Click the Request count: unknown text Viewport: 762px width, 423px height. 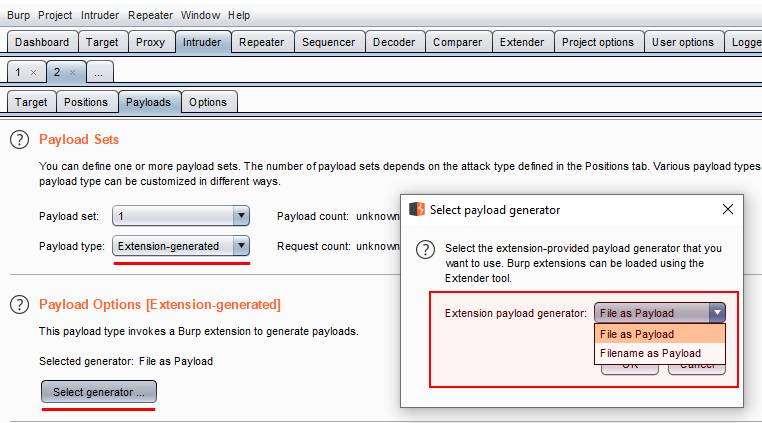pyautogui.click(x=338, y=247)
